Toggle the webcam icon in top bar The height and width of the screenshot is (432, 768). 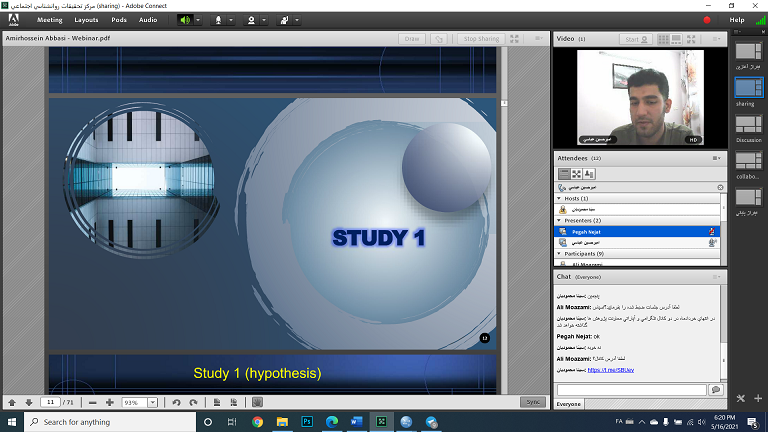click(251, 19)
